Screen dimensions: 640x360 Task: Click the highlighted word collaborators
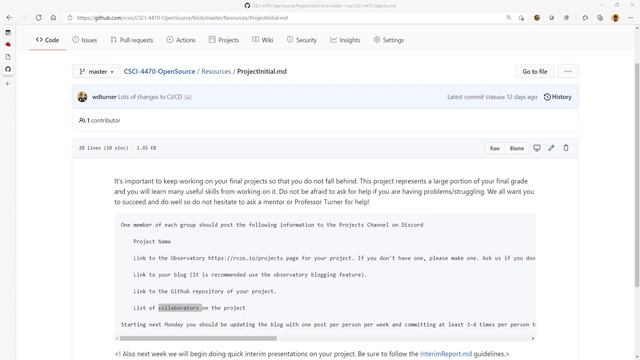click(180, 308)
